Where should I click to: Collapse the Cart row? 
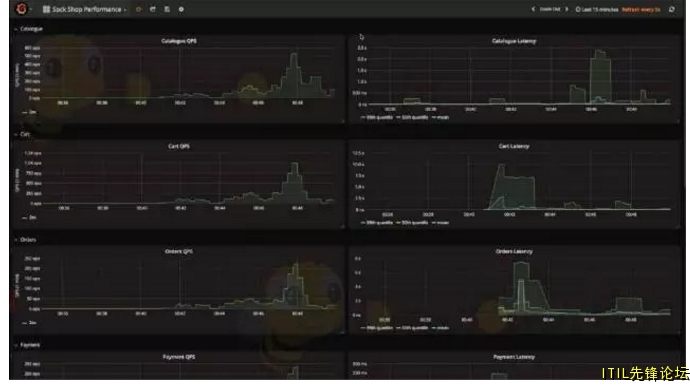pyautogui.click(x=22, y=134)
